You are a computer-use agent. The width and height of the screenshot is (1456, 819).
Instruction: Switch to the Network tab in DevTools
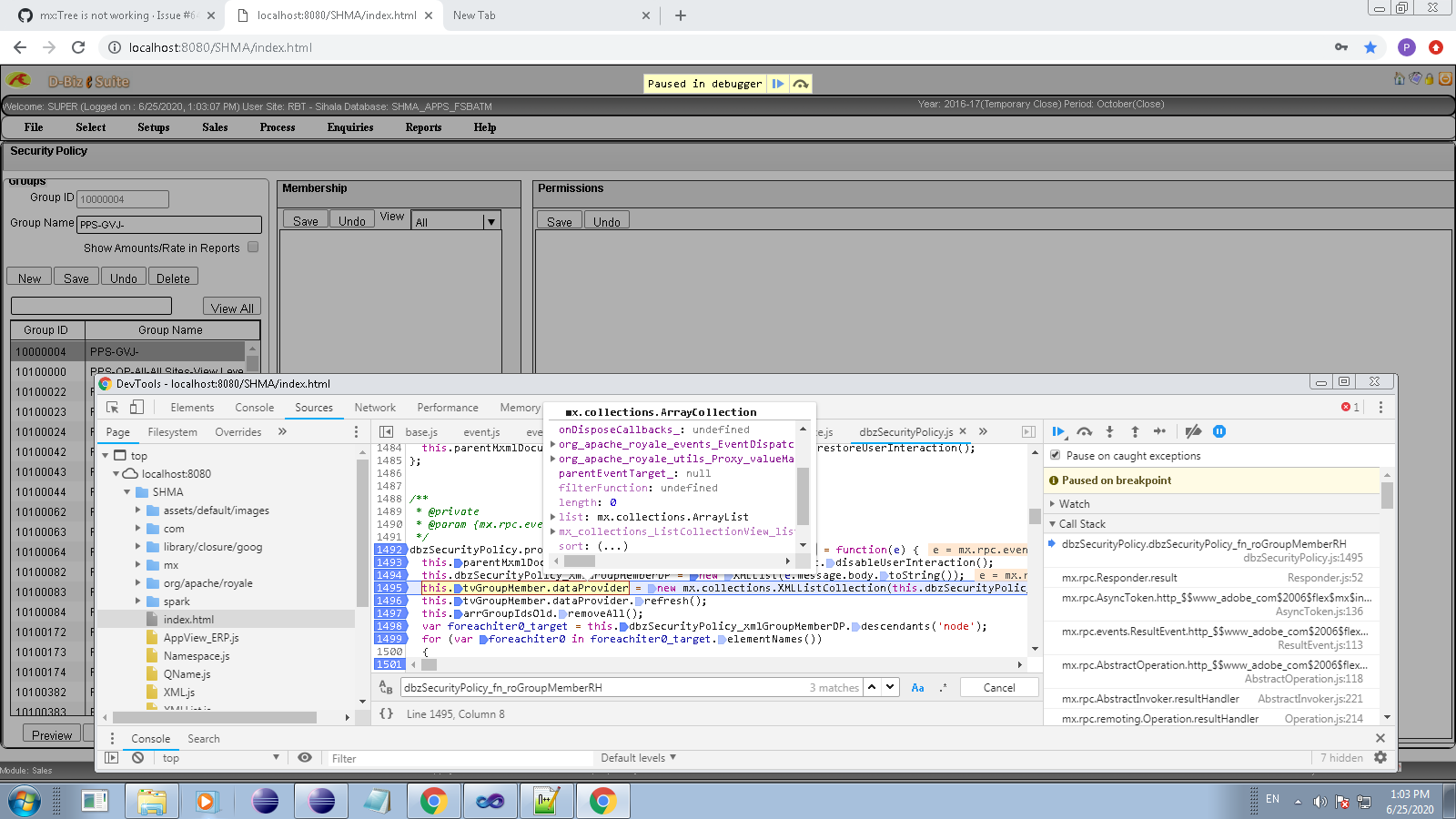pos(375,408)
